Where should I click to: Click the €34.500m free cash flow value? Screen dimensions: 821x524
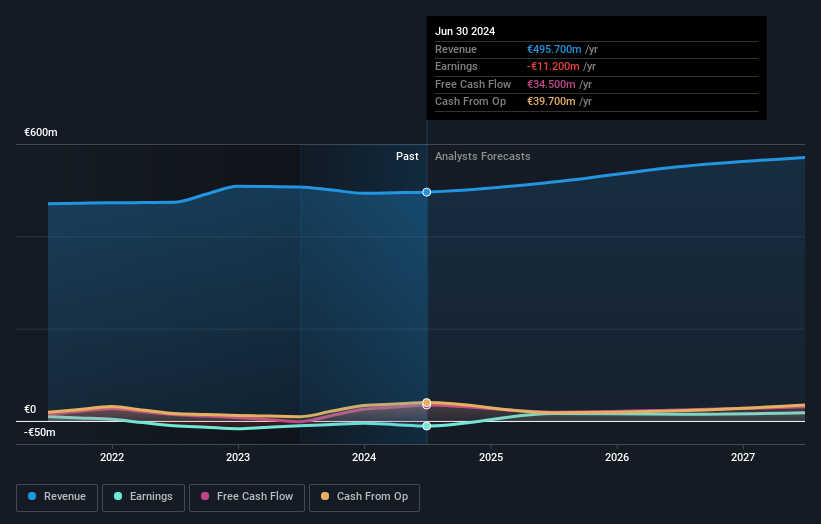[x=551, y=84]
